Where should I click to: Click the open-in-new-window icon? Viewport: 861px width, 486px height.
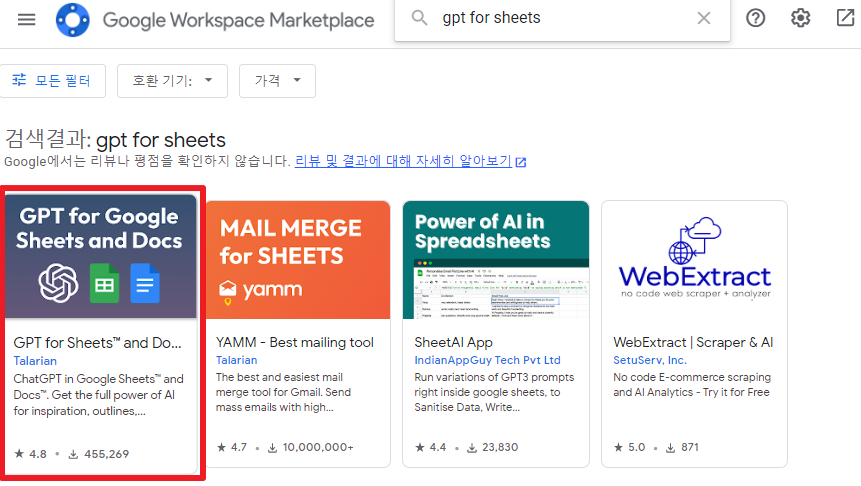click(846, 18)
